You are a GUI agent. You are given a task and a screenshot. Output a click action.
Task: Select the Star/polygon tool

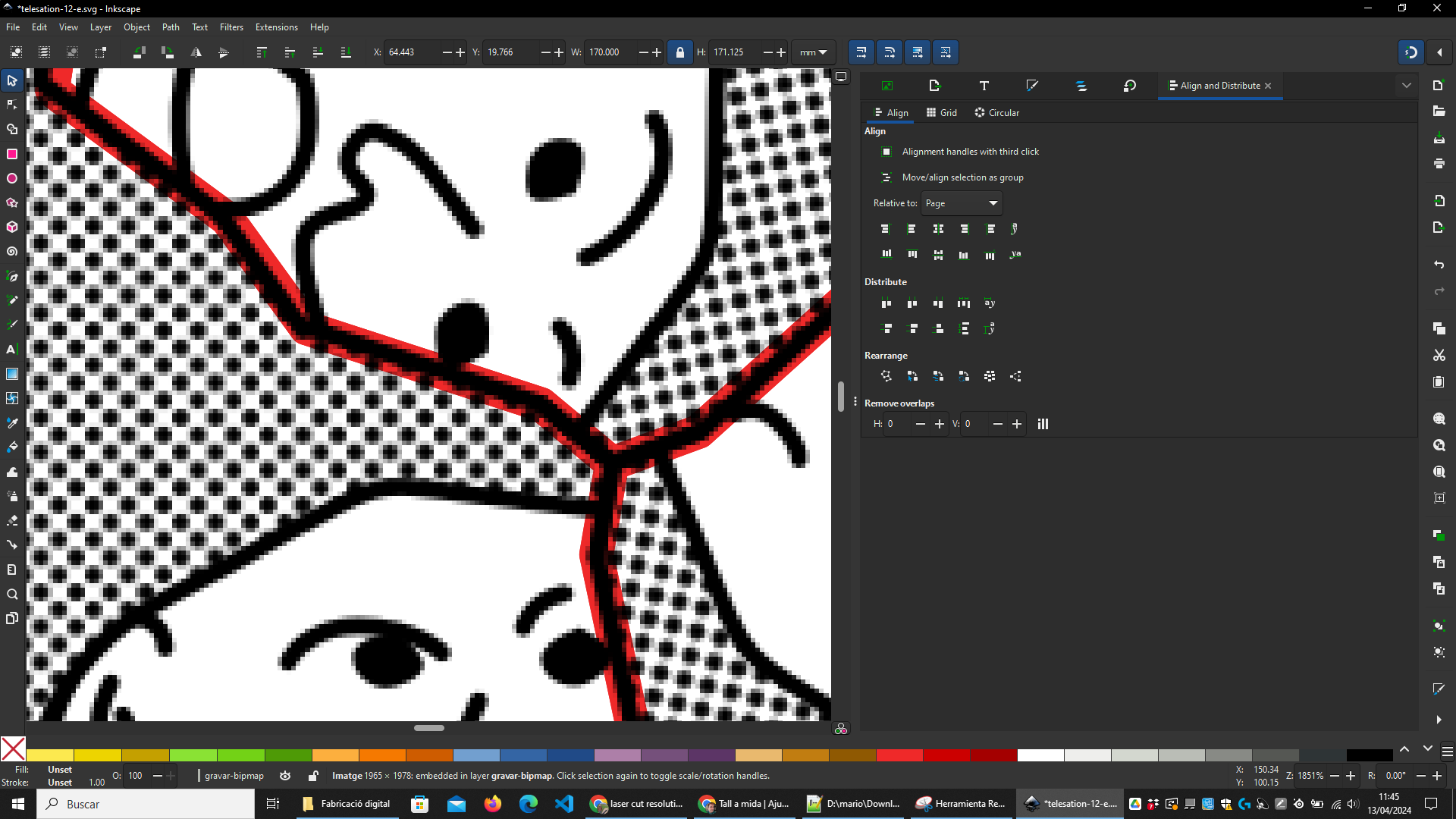point(12,202)
